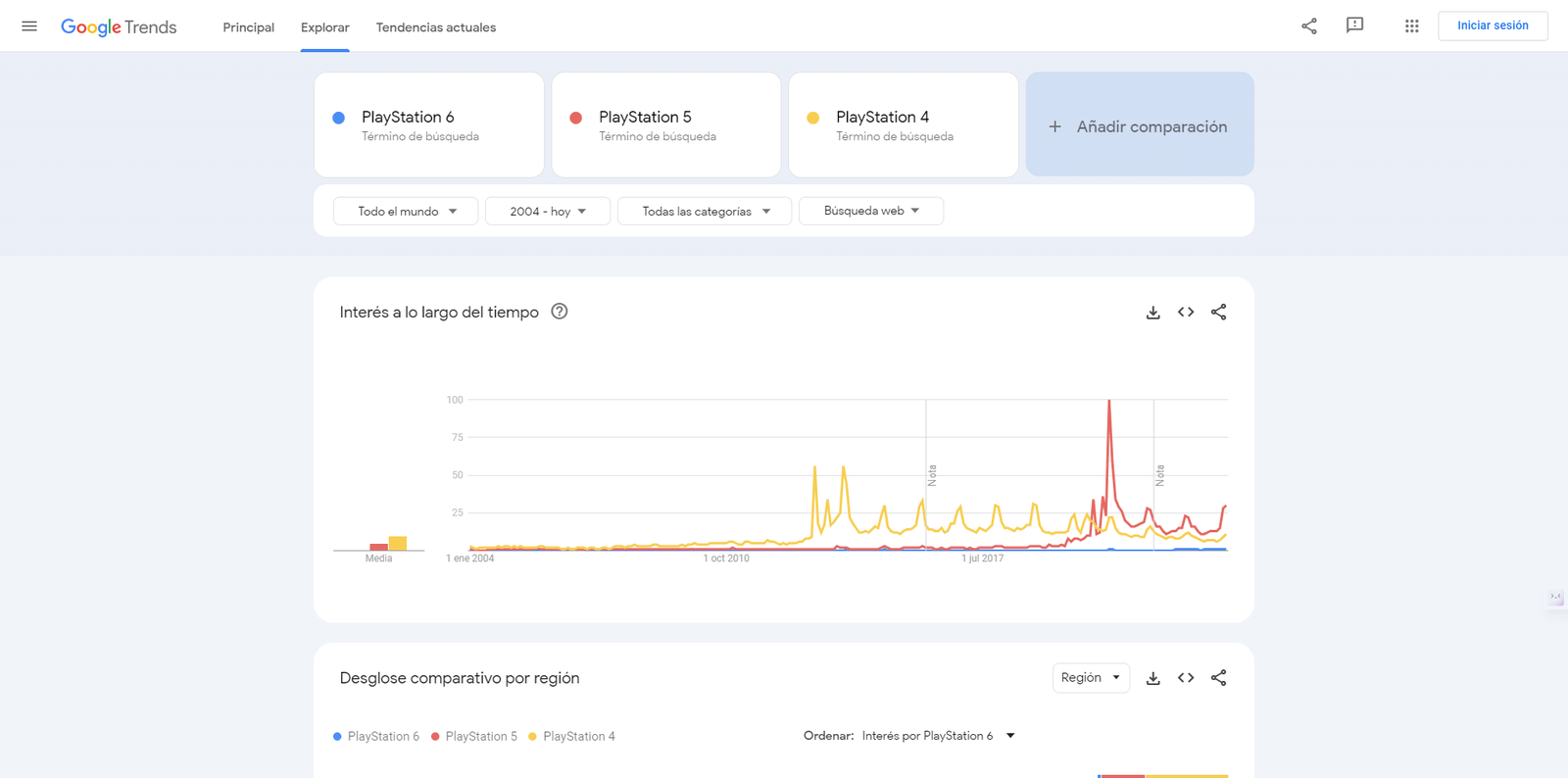Image resolution: width=1568 pixels, height=778 pixels.
Task: Open the Todo el mundo region dropdown
Action: point(406,211)
